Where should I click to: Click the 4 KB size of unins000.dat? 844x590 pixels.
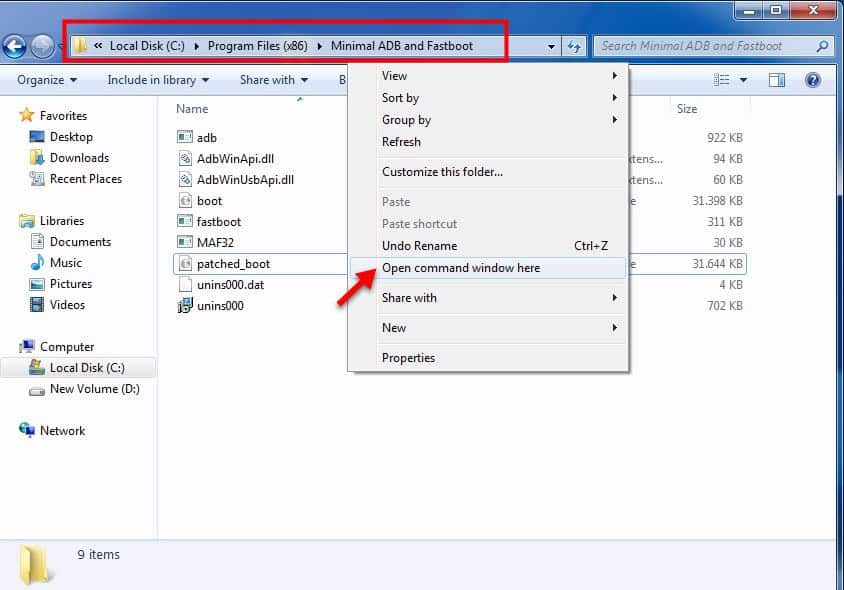(x=731, y=285)
